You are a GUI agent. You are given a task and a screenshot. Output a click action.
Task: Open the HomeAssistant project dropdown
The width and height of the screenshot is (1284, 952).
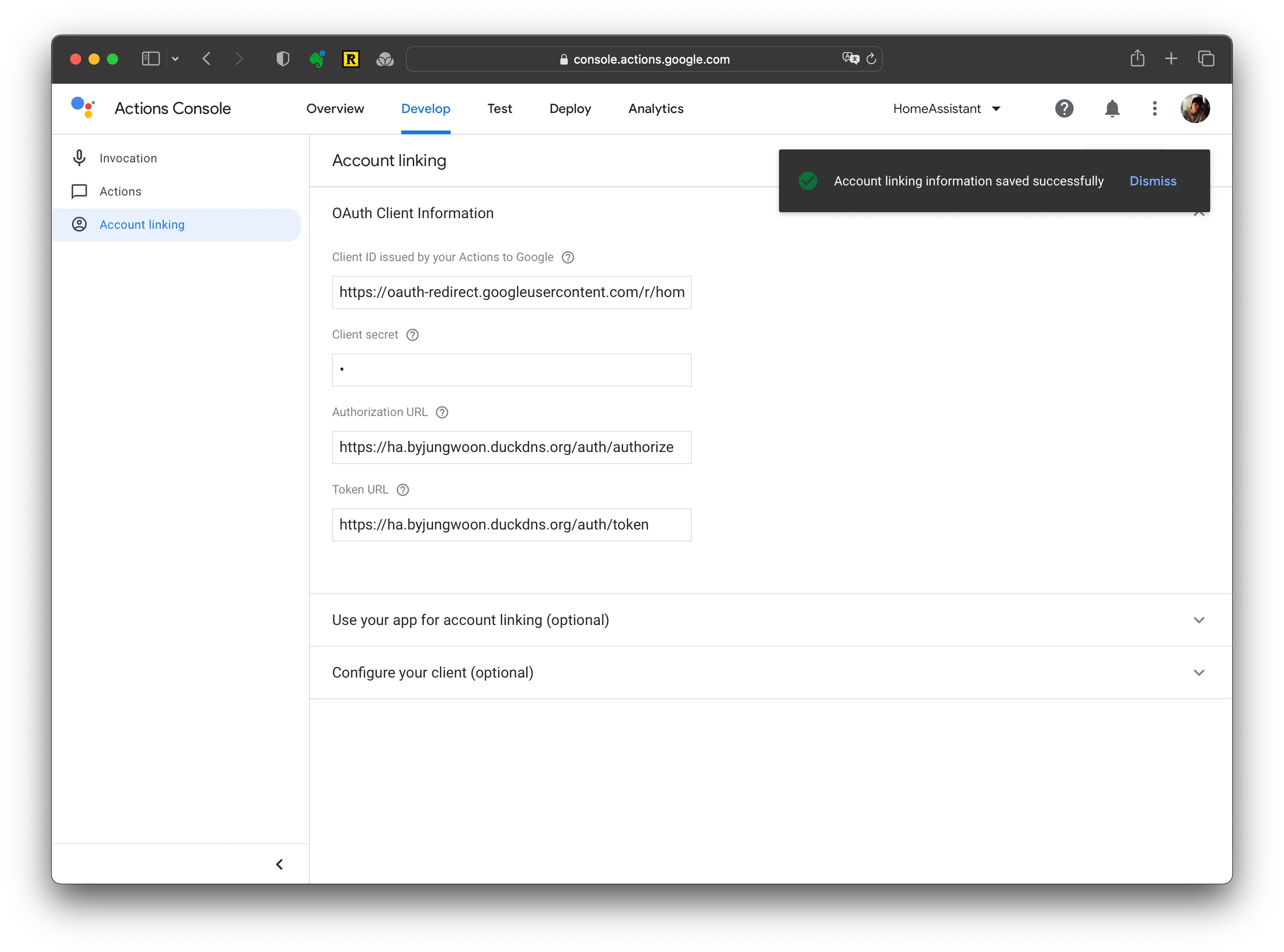[946, 108]
